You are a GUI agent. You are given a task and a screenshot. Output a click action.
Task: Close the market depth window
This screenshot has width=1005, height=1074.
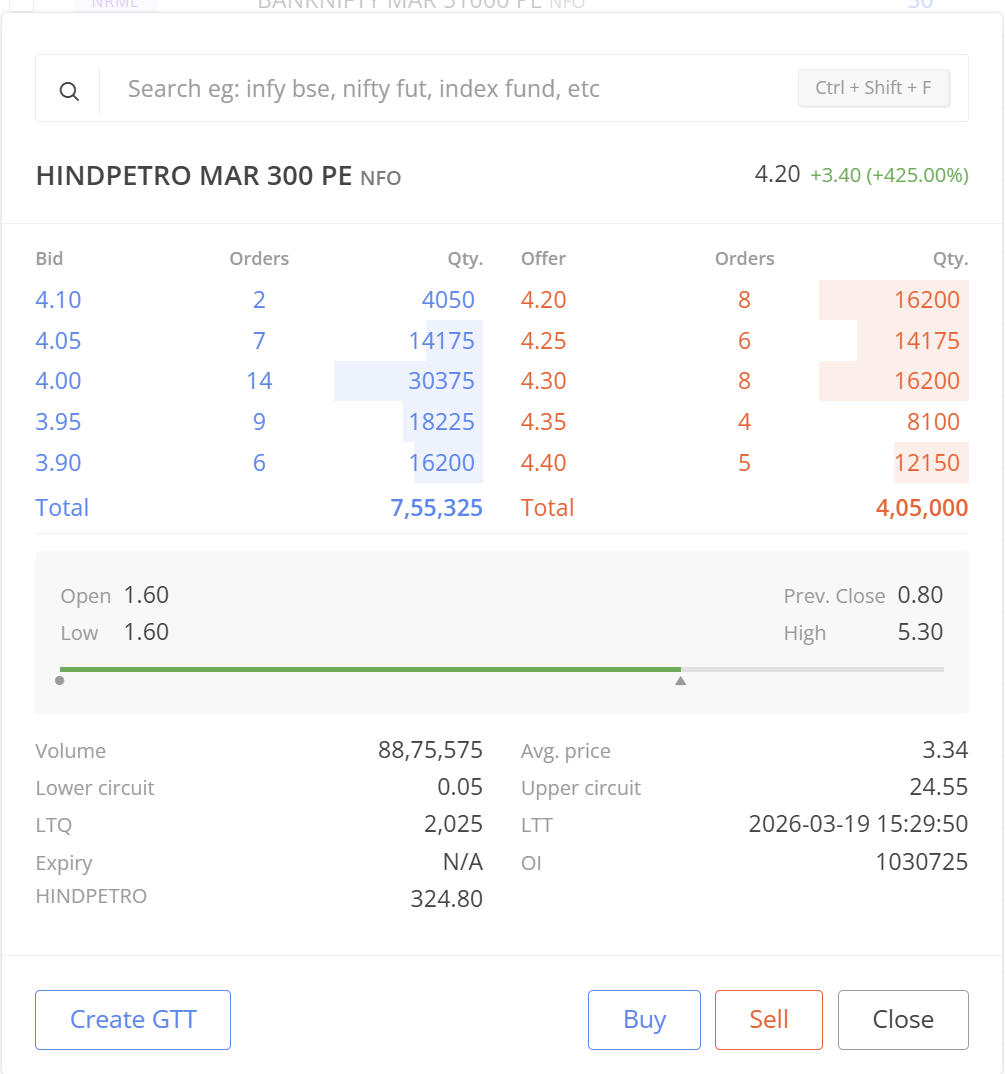click(x=902, y=1019)
